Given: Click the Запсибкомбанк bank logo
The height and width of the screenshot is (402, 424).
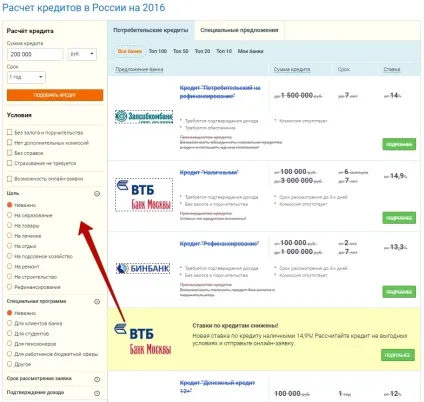Looking at the screenshot, I should click(144, 117).
